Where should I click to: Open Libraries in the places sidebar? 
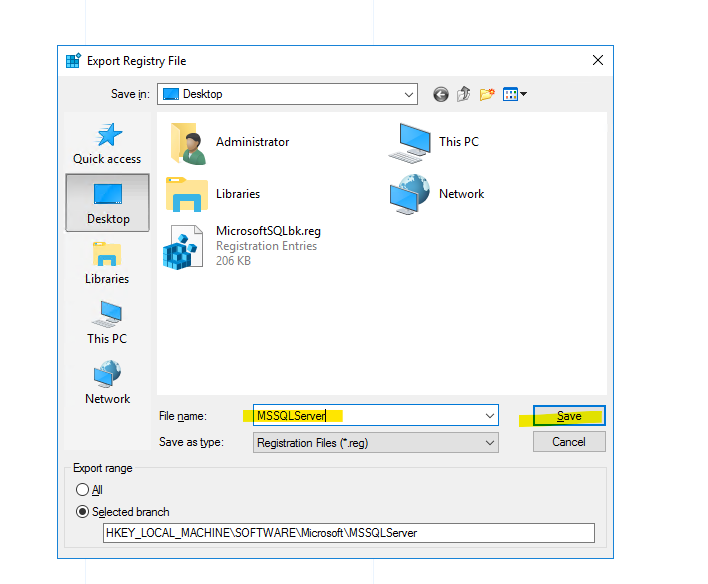pyautogui.click(x=107, y=263)
